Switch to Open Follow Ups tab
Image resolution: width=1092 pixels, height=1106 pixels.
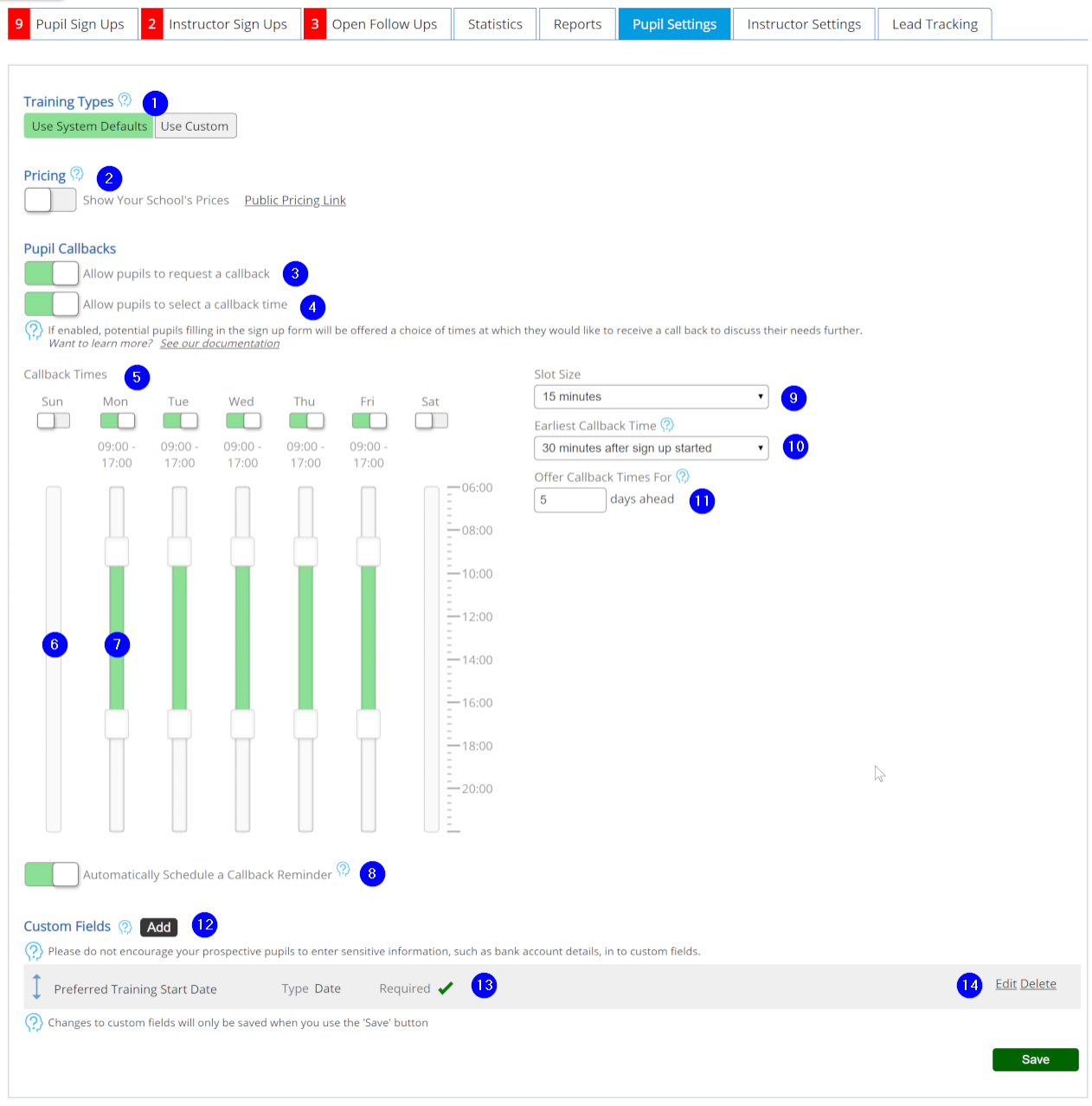[378, 24]
